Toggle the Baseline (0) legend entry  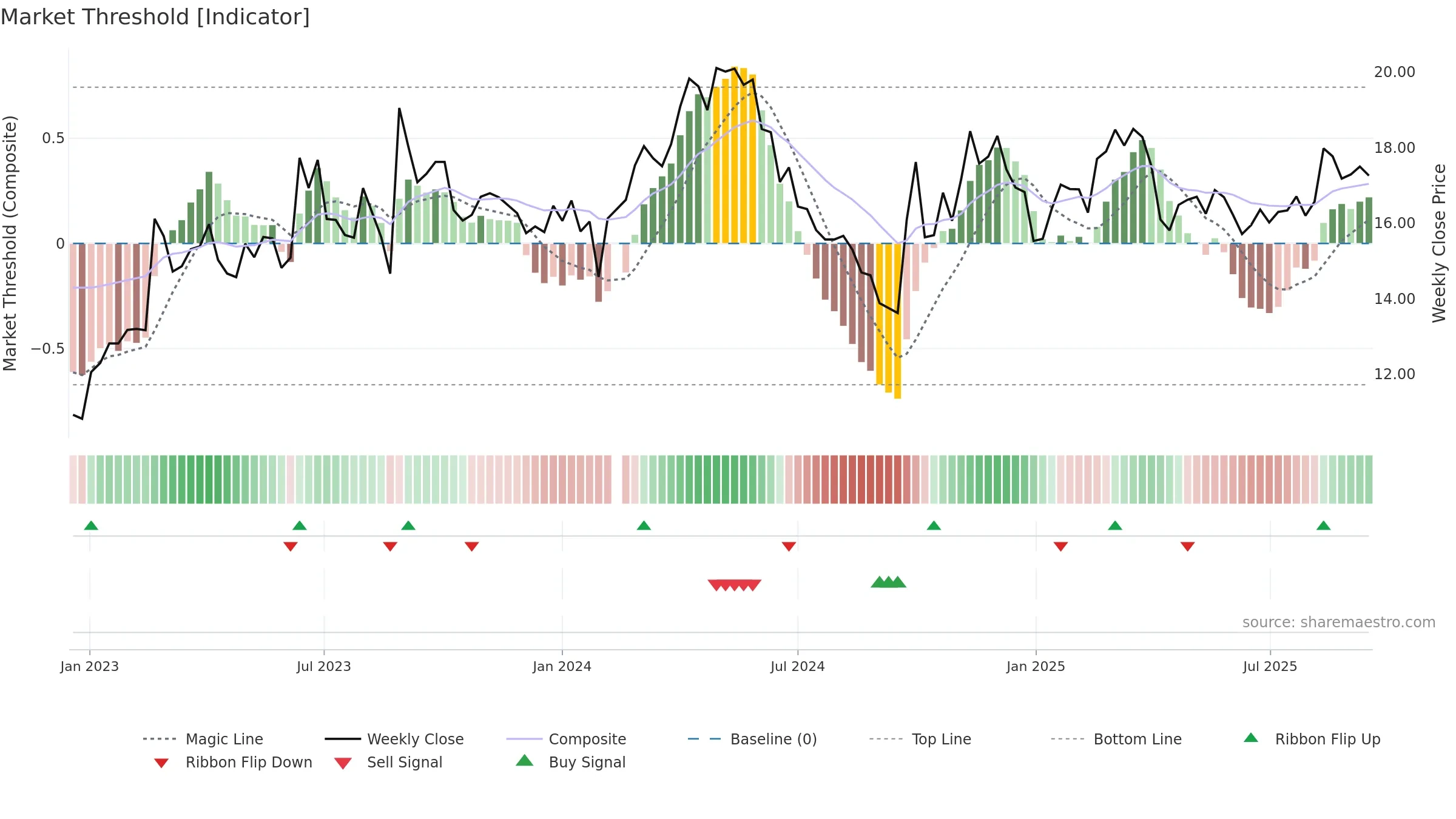coord(752,739)
